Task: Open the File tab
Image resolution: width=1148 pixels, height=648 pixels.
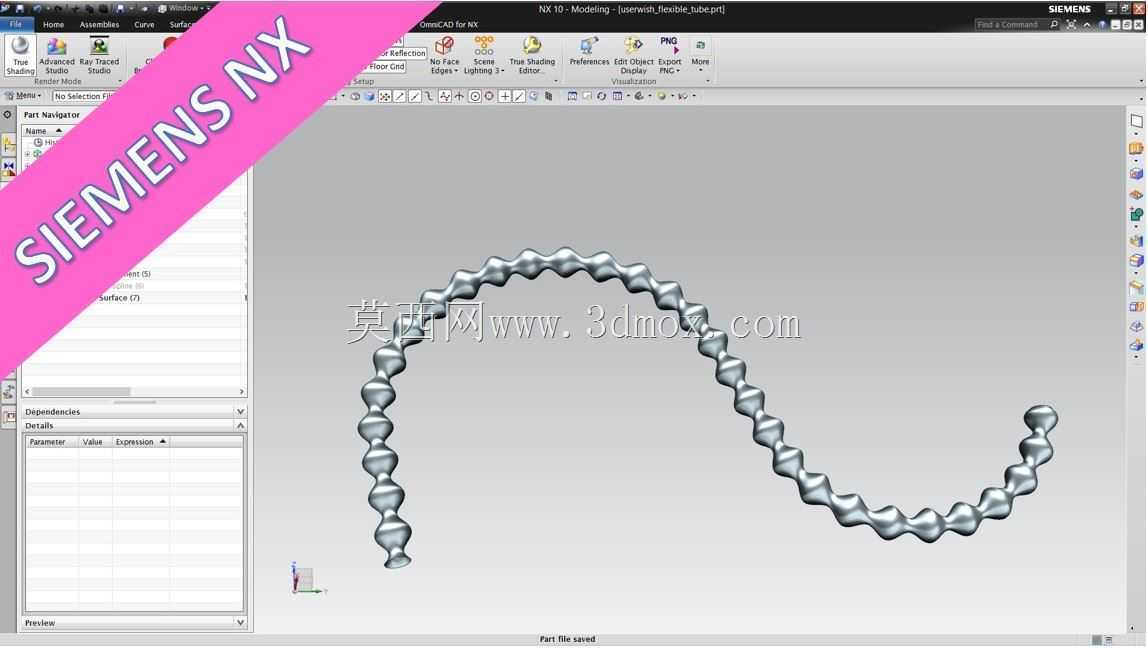Action: click(15, 24)
